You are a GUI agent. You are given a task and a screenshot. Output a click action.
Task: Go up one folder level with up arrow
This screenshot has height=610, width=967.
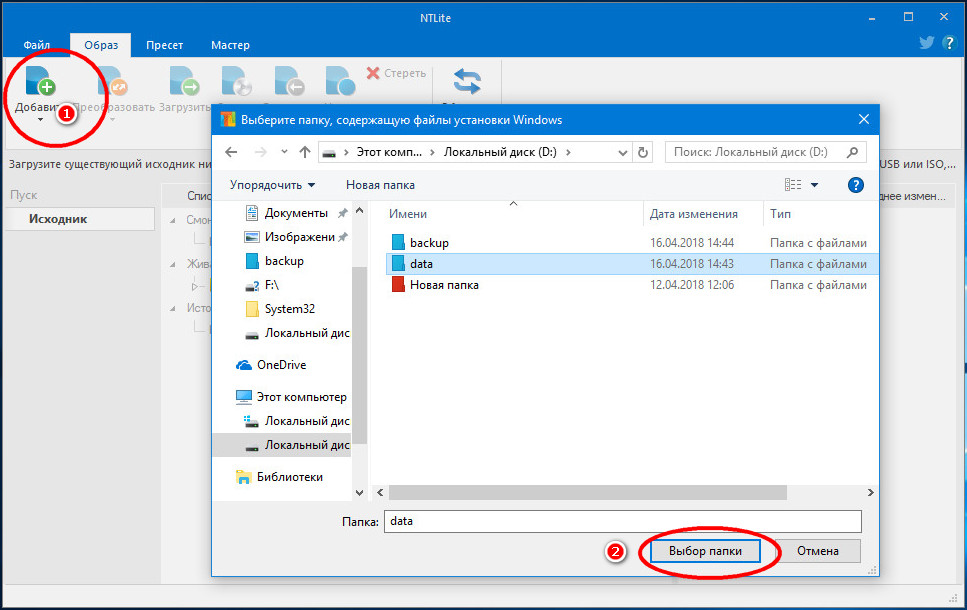point(305,152)
